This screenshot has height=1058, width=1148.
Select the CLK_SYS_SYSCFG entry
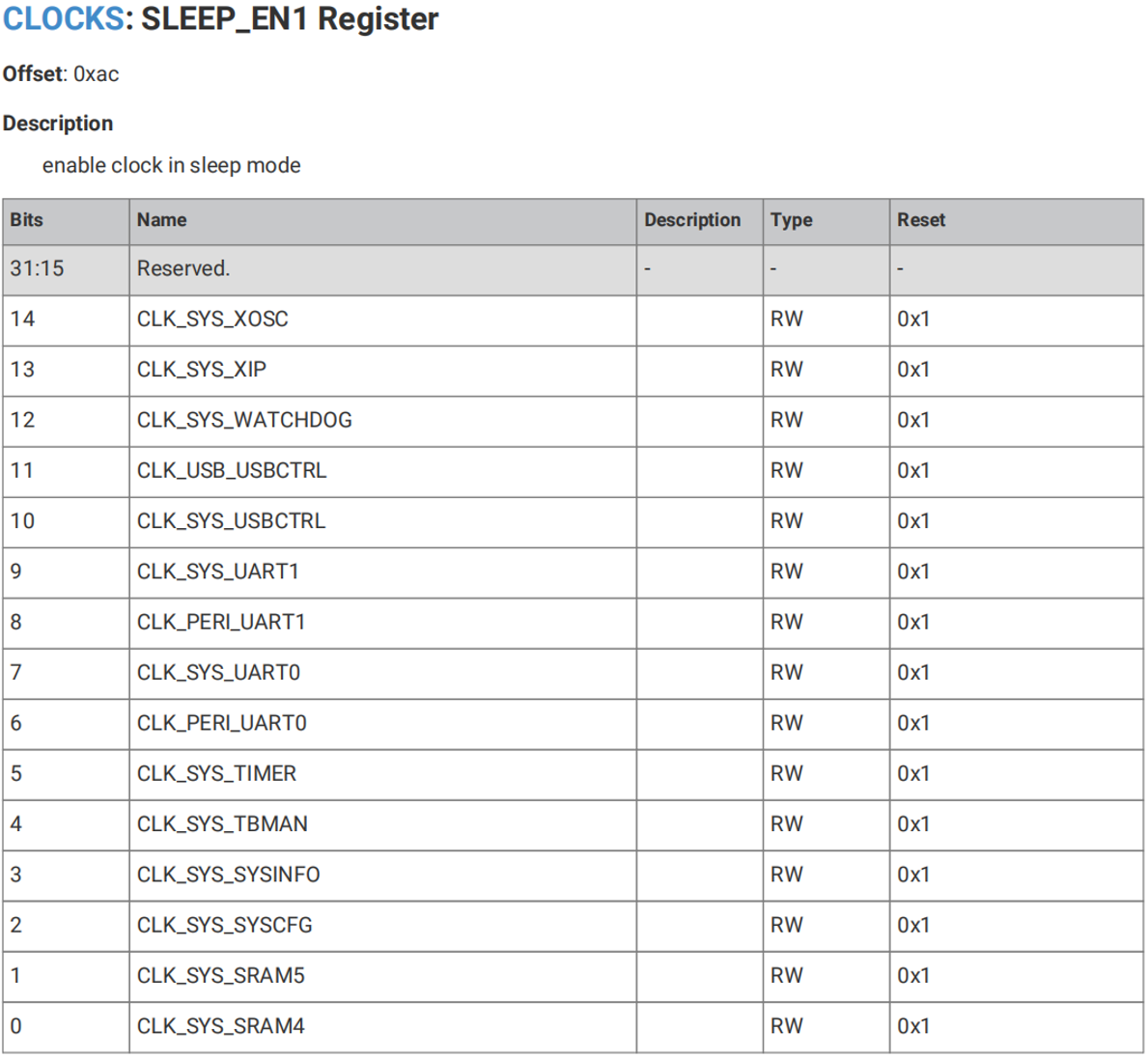[225, 926]
